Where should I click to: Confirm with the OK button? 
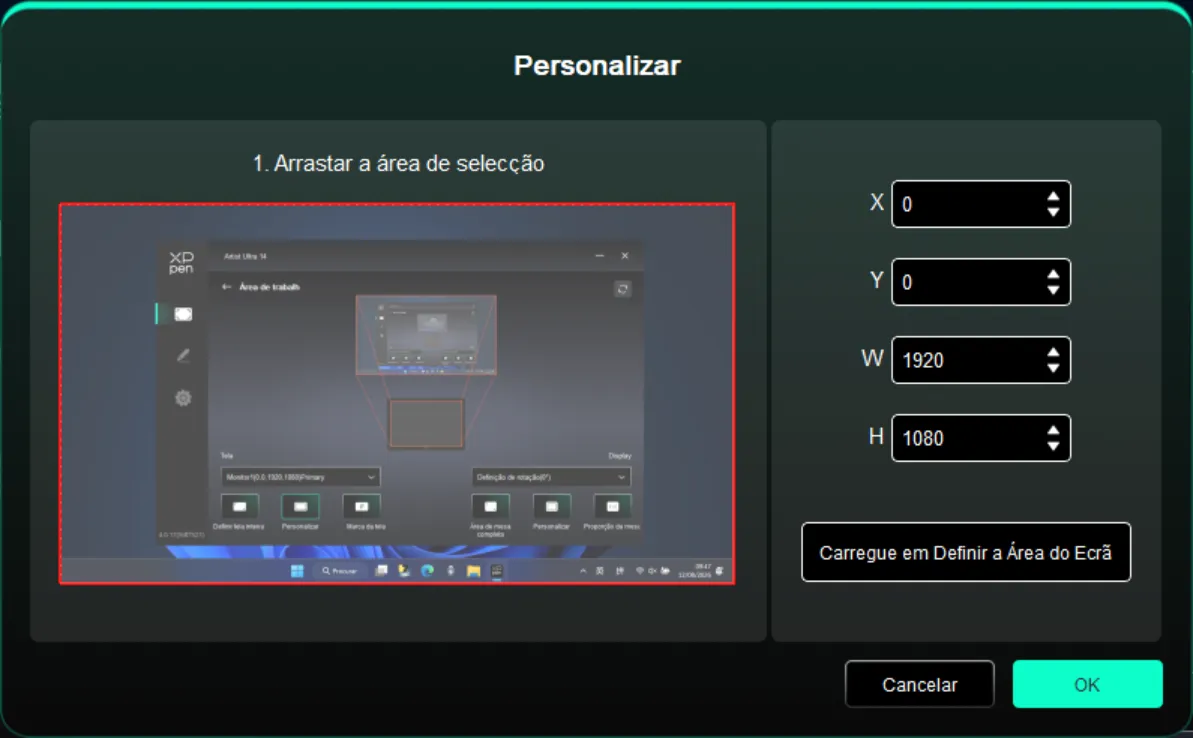(1087, 685)
